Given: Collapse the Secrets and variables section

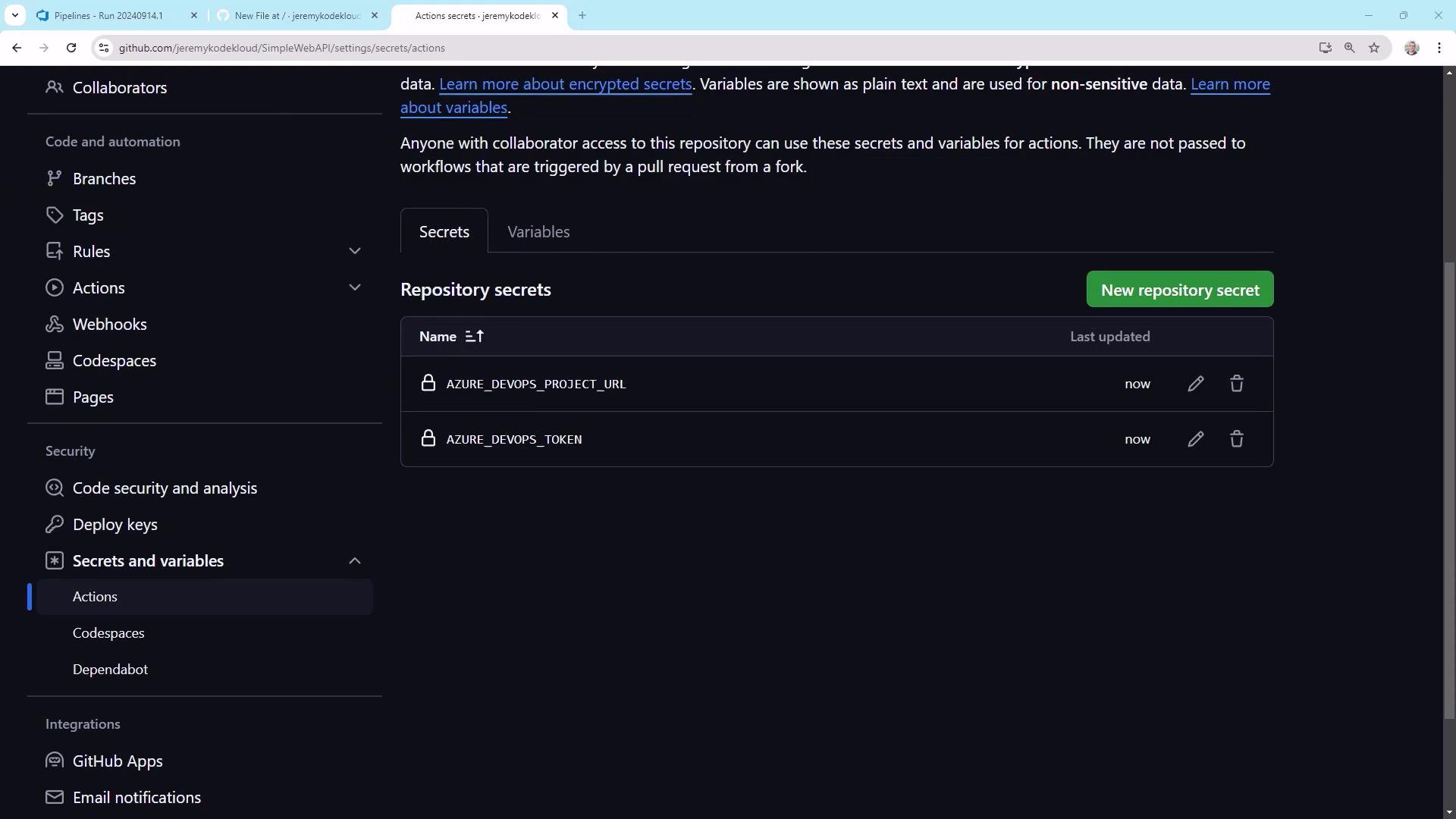Looking at the screenshot, I should click(354, 561).
